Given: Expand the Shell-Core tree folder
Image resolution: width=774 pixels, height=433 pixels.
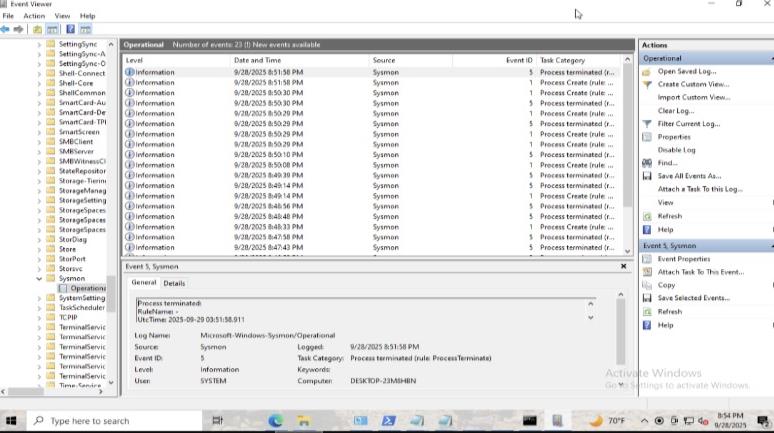Looking at the screenshot, I should click(x=39, y=83).
